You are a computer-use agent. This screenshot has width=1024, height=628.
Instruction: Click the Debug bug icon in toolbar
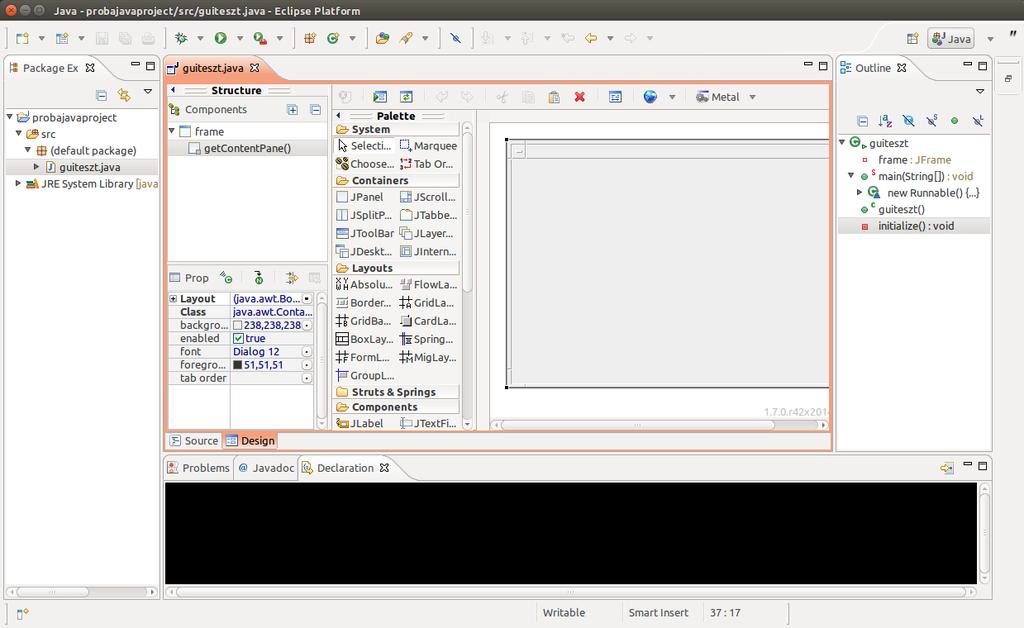click(182, 38)
